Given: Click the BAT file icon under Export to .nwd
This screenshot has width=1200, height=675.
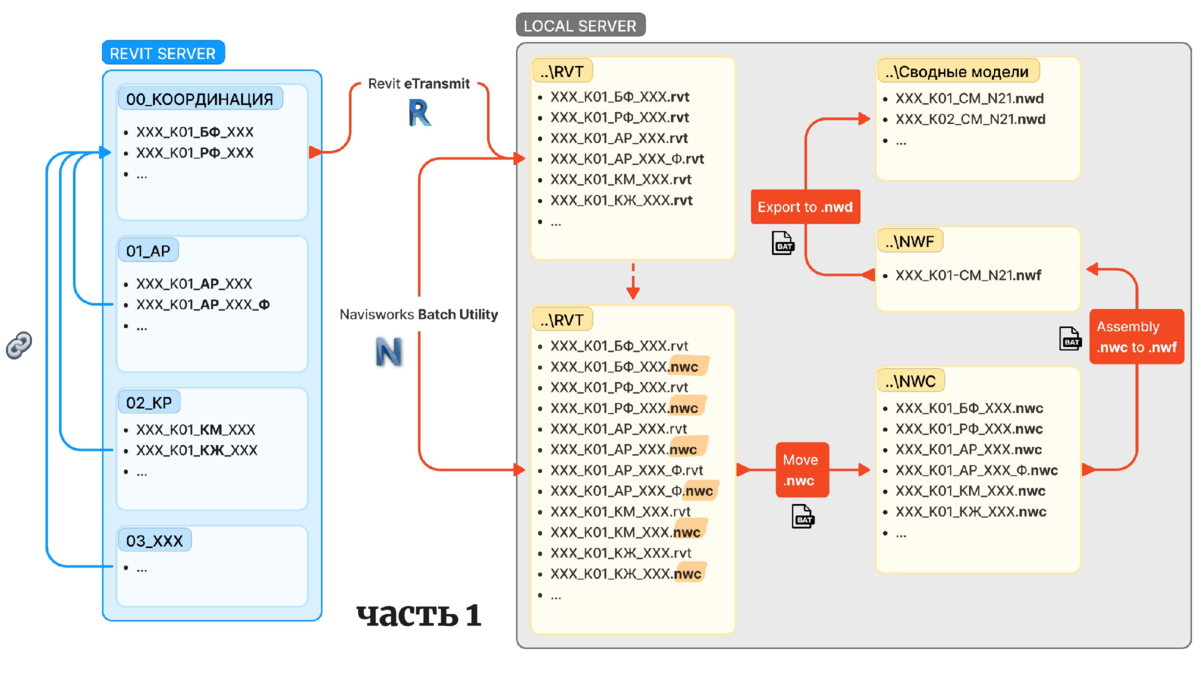Looking at the screenshot, I should pyautogui.click(x=783, y=242).
